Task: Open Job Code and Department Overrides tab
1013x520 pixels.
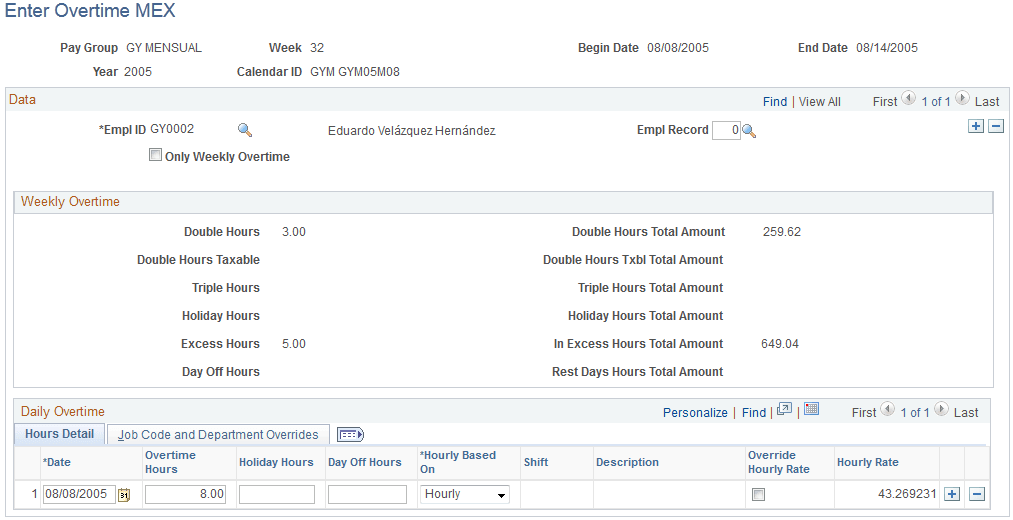Action: click(218, 435)
